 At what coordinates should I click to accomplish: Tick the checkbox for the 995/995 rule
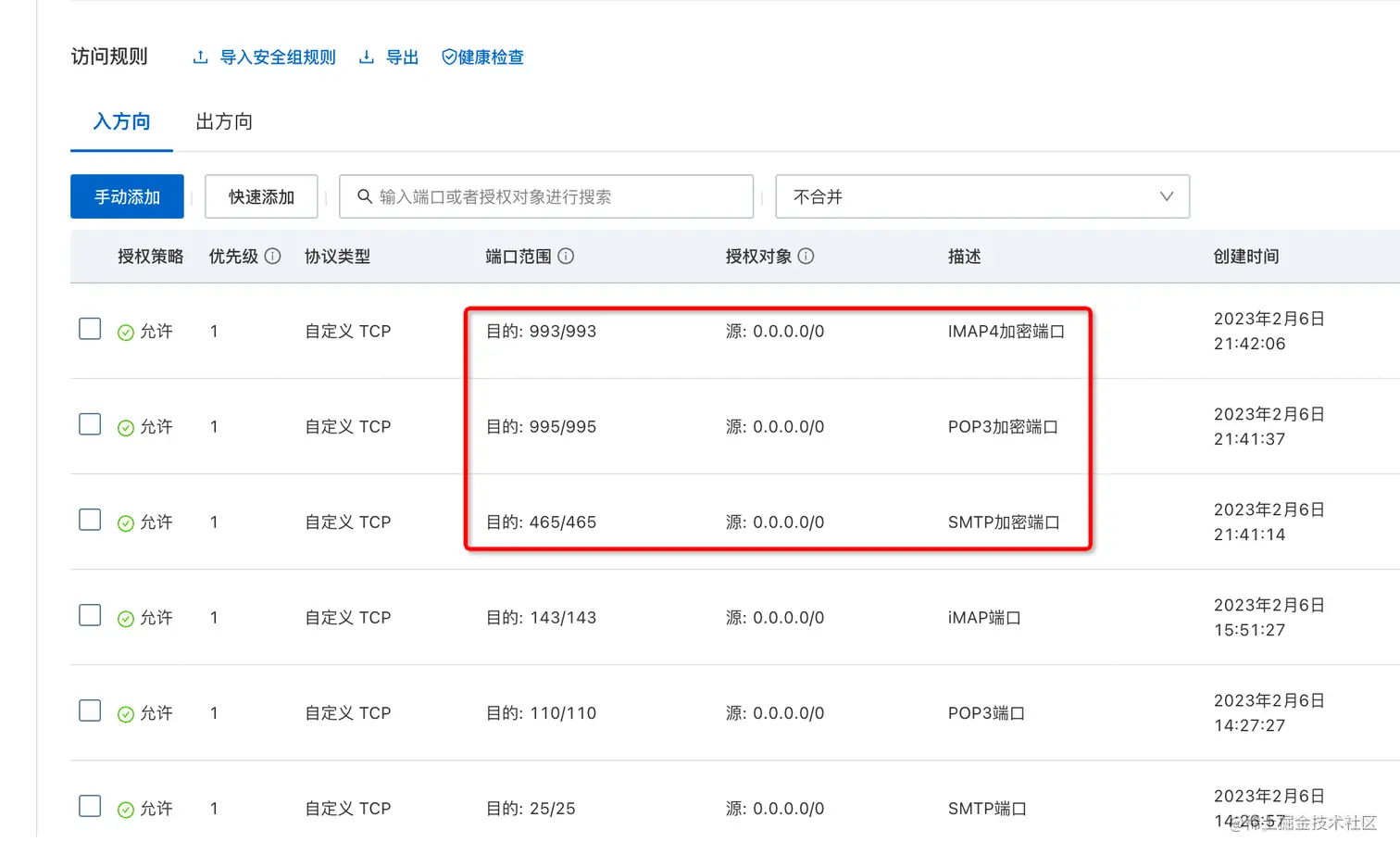tap(90, 424)
